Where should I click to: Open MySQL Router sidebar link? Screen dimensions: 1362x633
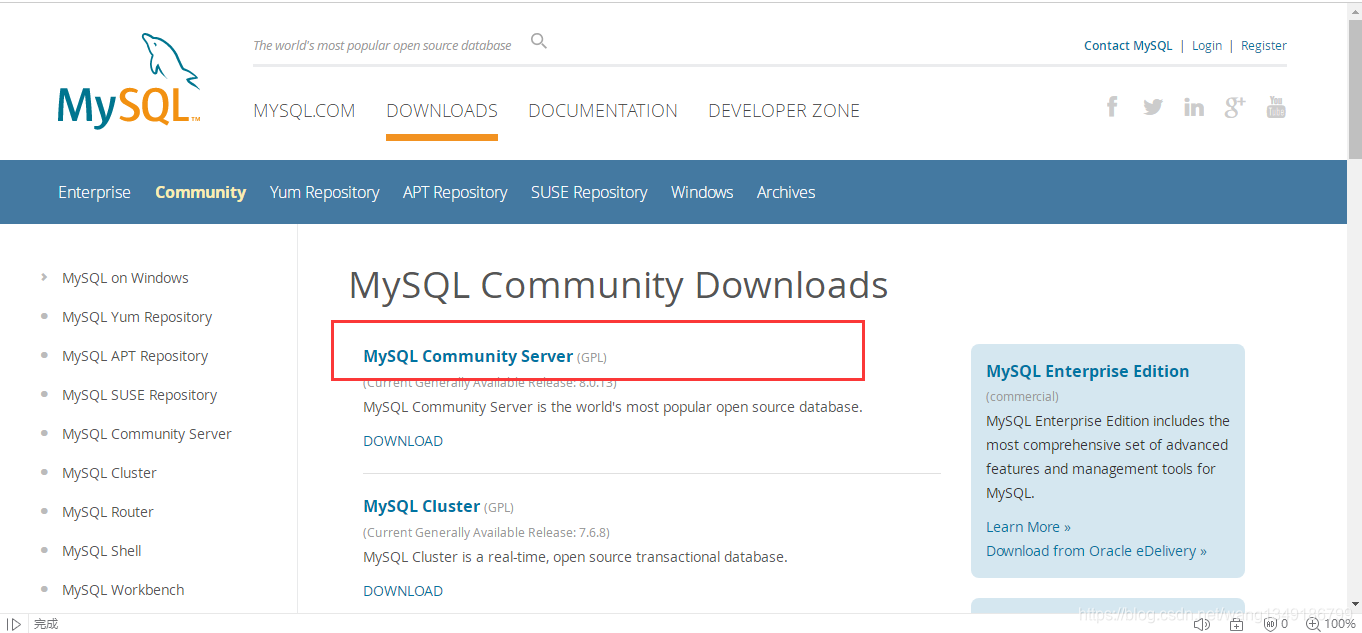pos(108,512)
